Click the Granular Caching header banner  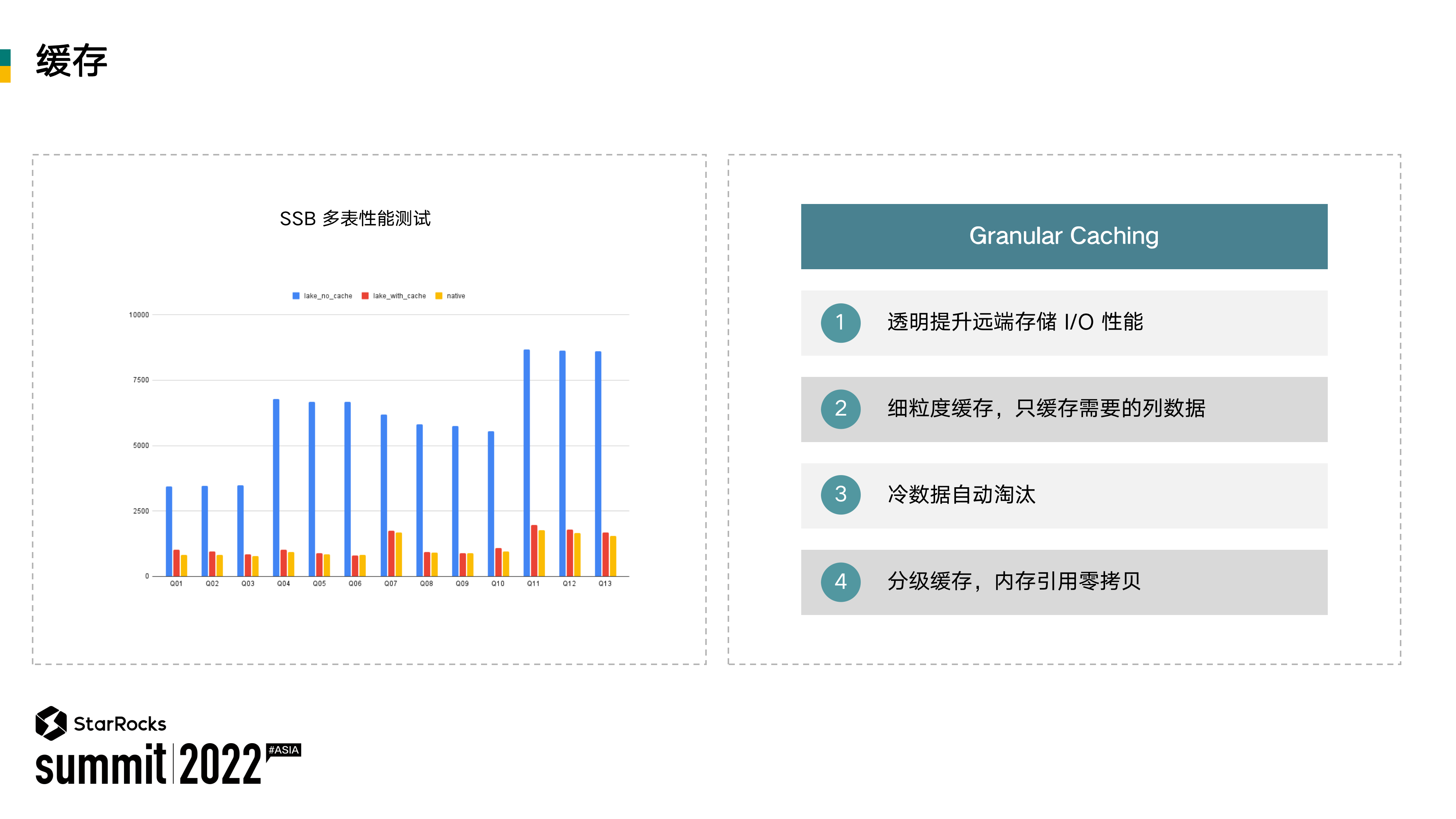click(1063, 236)
